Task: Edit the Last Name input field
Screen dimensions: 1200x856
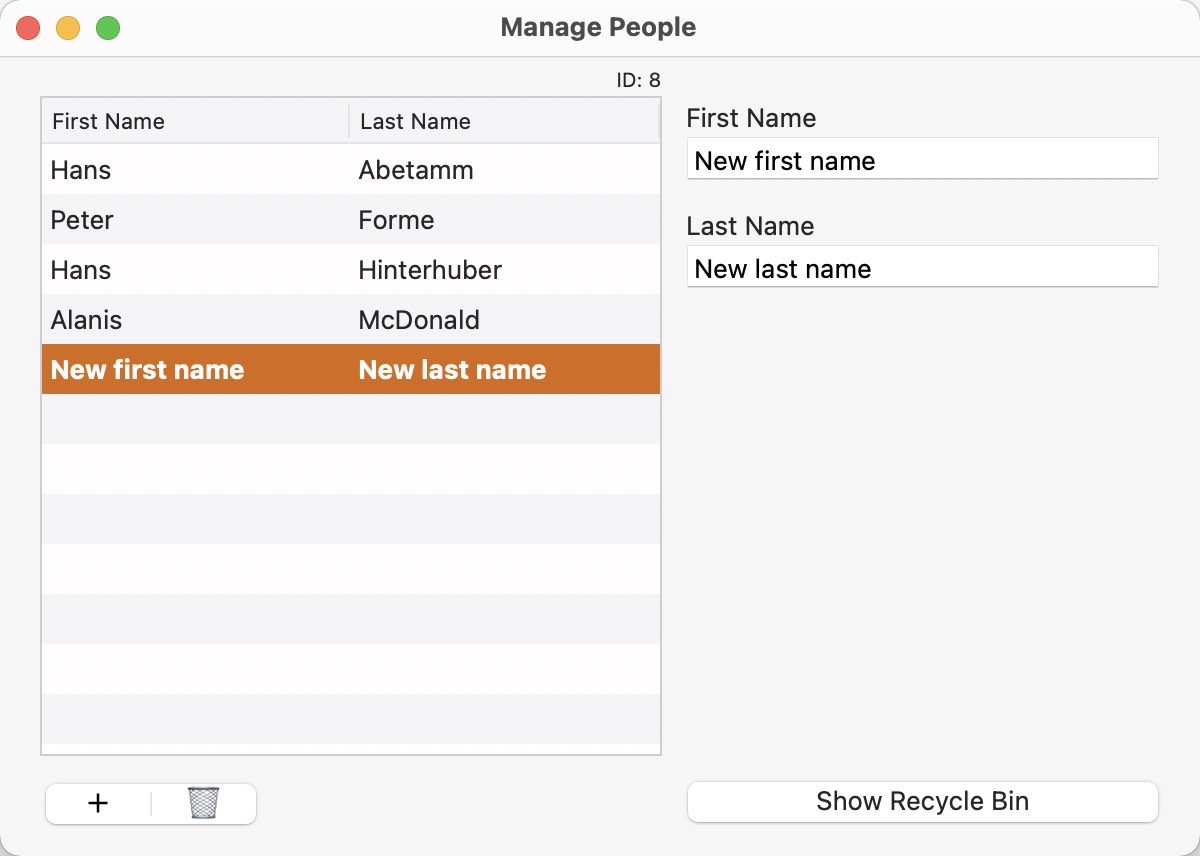Action: (922, 268)
